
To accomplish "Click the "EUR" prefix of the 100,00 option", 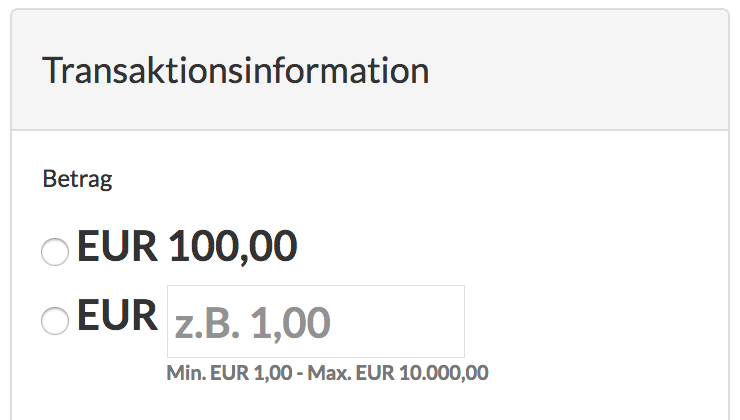I will (117, 247).
